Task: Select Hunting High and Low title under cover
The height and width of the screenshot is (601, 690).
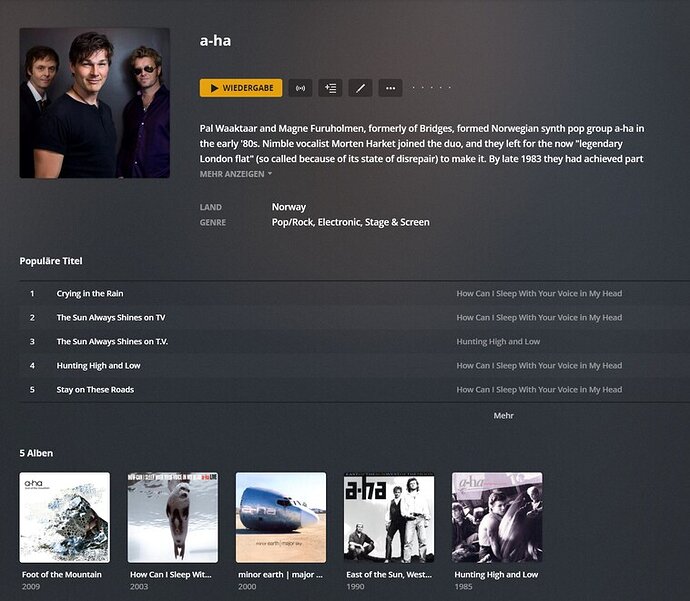Action: point(496,575)
